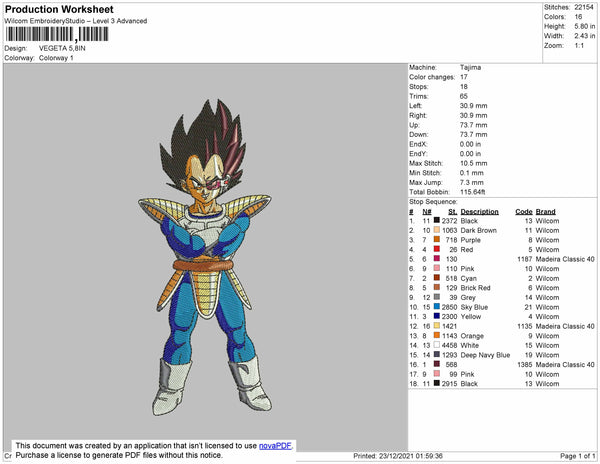
Task: Click the 'Colorway 1' value
Action: tap(56, 58)
